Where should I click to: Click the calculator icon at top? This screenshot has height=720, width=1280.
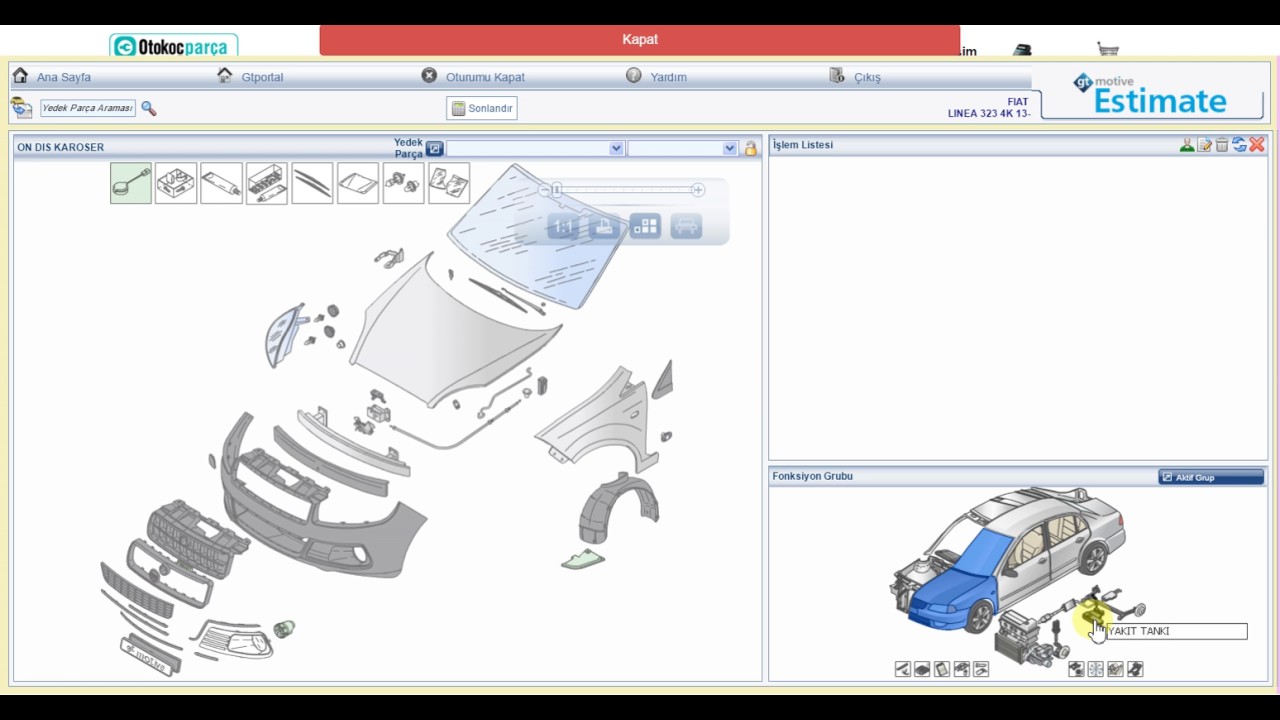click(x=1022, y=49)
